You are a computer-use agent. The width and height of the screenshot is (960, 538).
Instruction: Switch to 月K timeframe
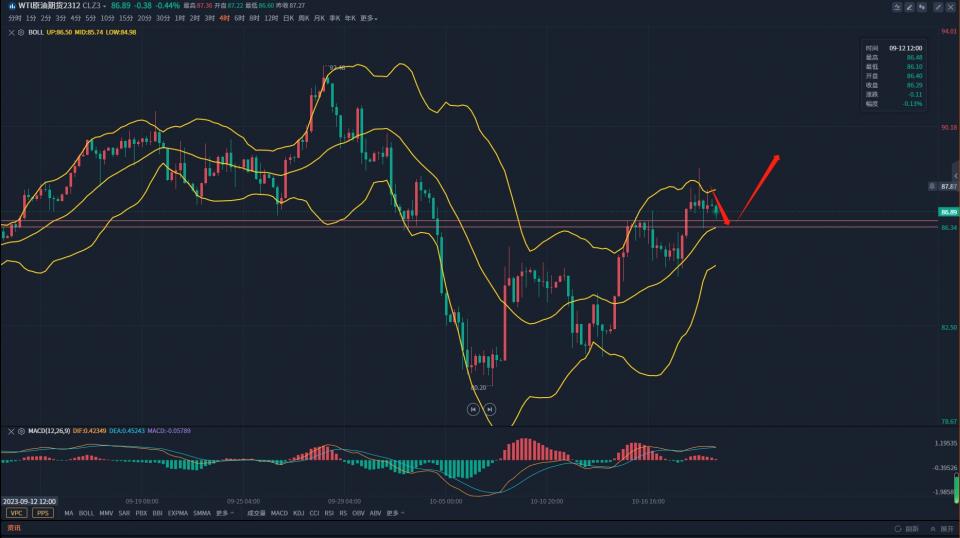click(319, 18)
